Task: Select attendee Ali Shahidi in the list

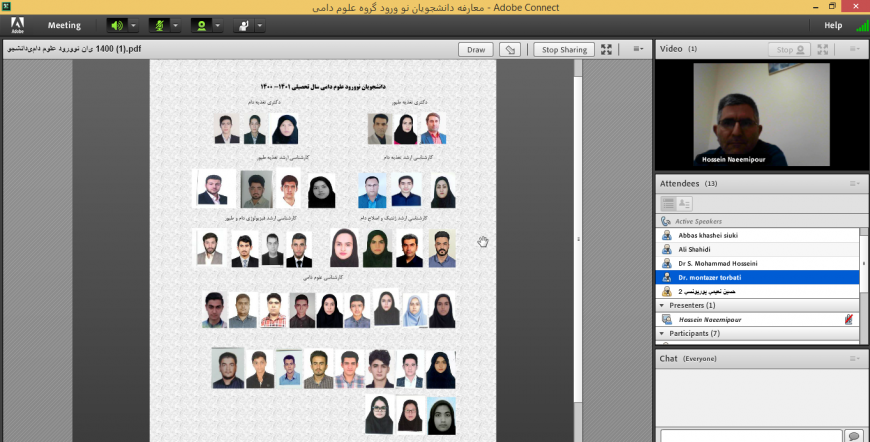Action: tap(694, 249)
